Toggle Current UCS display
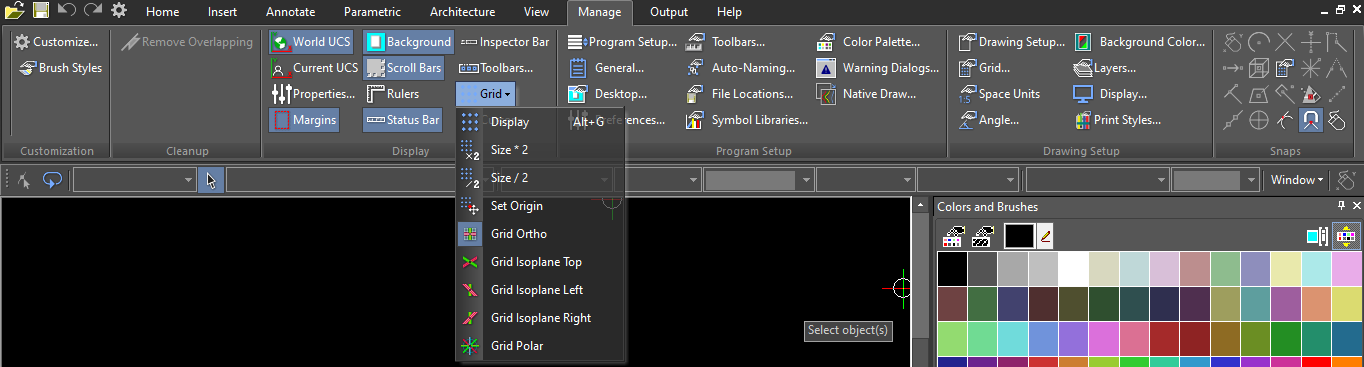Image resolution: width=1364 pixels, height=367 pixels. tap(314, 68)
